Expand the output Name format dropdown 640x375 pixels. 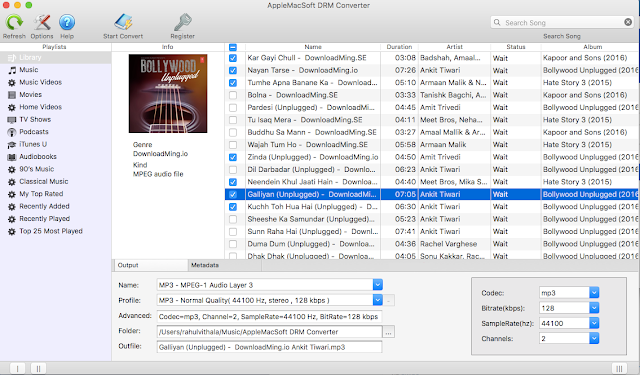(378, 285)
